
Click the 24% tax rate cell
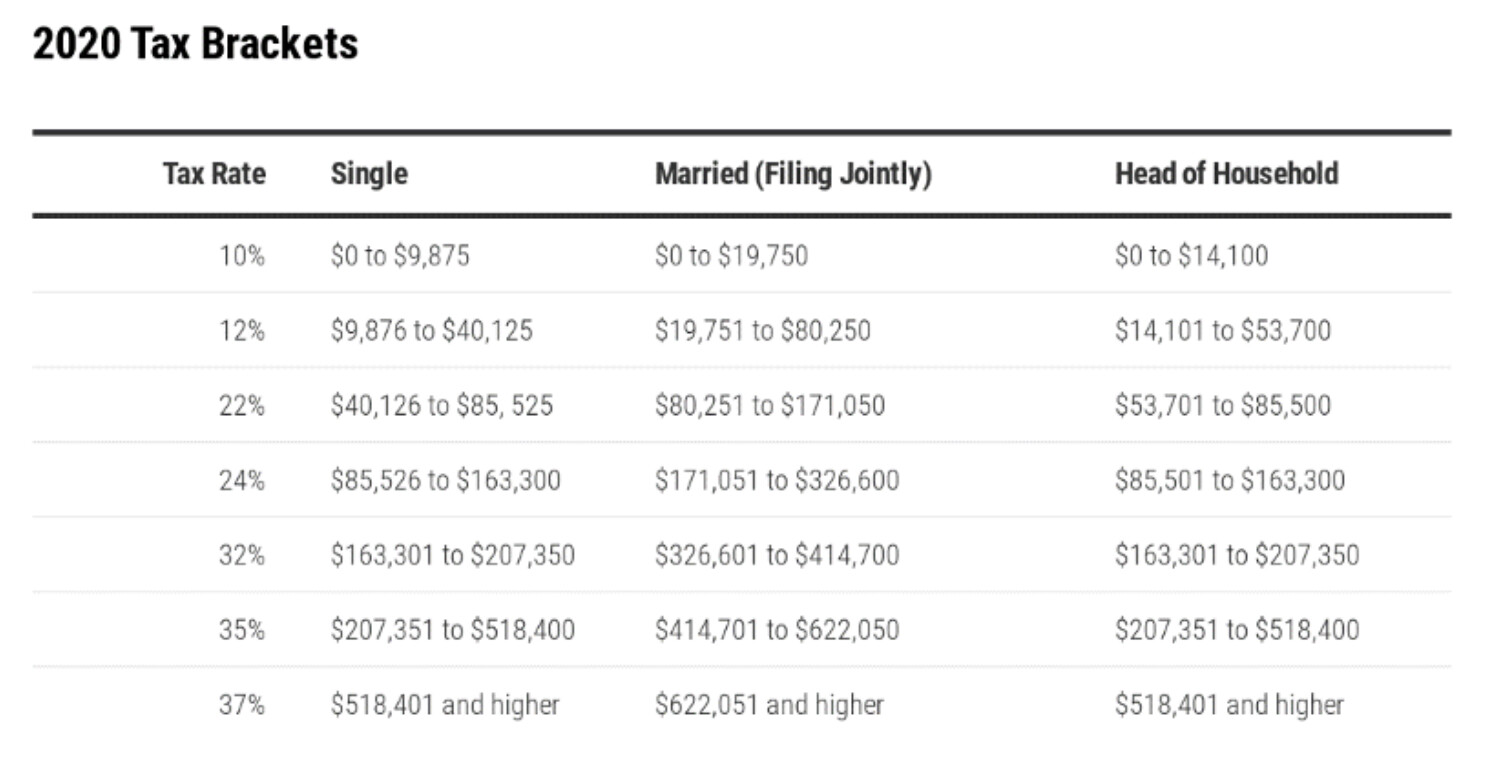point(242,481)
